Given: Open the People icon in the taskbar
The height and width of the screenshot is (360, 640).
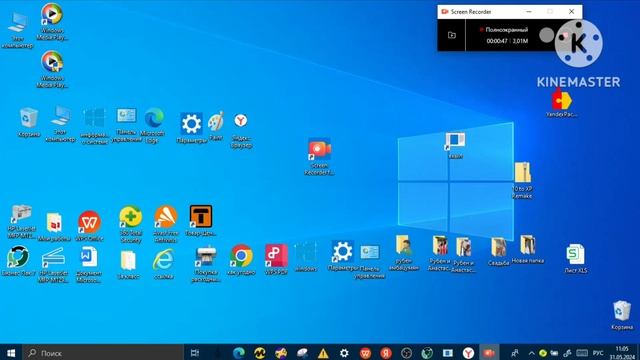Looking at the screenshot, I should [x=515, y=353].
